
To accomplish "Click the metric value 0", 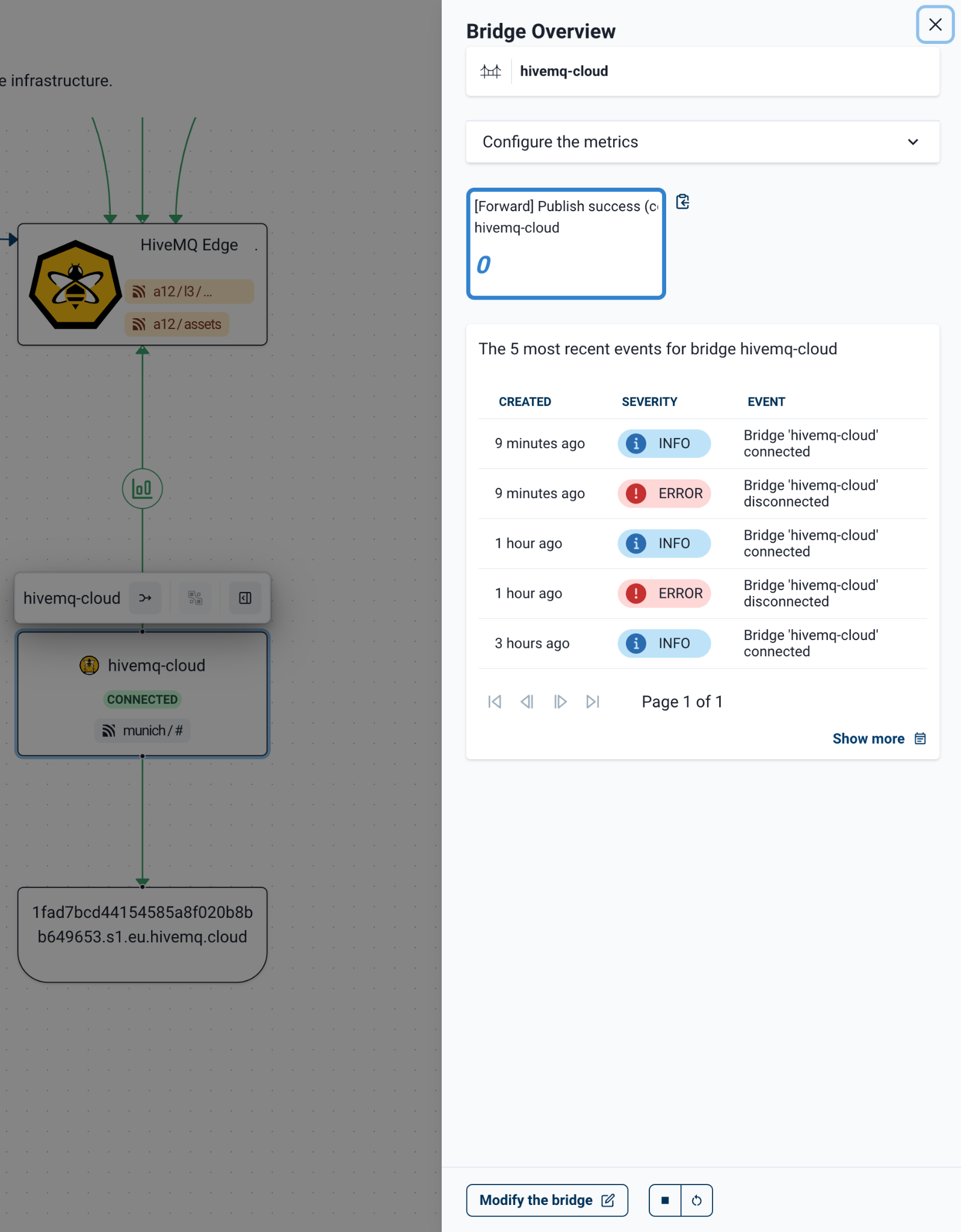I will (483, 265).
